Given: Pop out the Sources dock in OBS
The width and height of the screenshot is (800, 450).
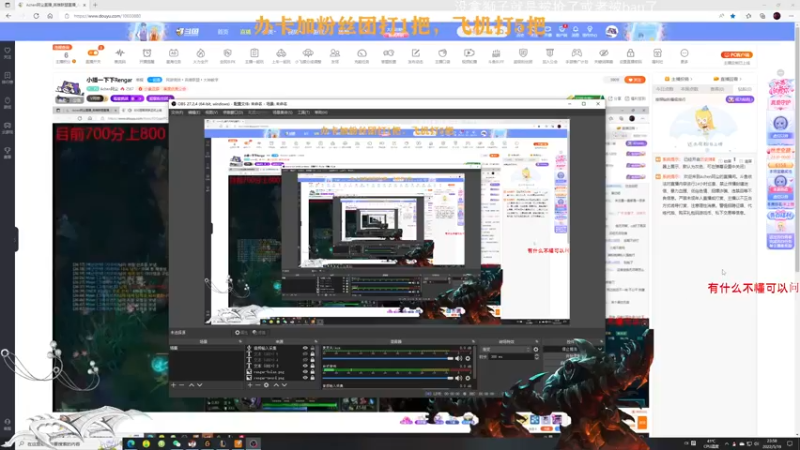Looking at the screenshot, I should 316,341.
